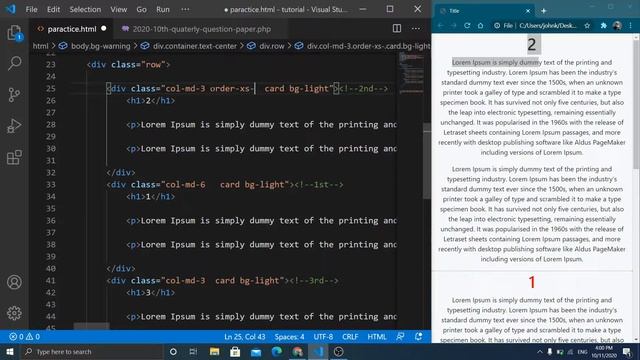Change encoding via UTF-8
The height and width of the screenshot is (360, 640).
tap(323, 337)
